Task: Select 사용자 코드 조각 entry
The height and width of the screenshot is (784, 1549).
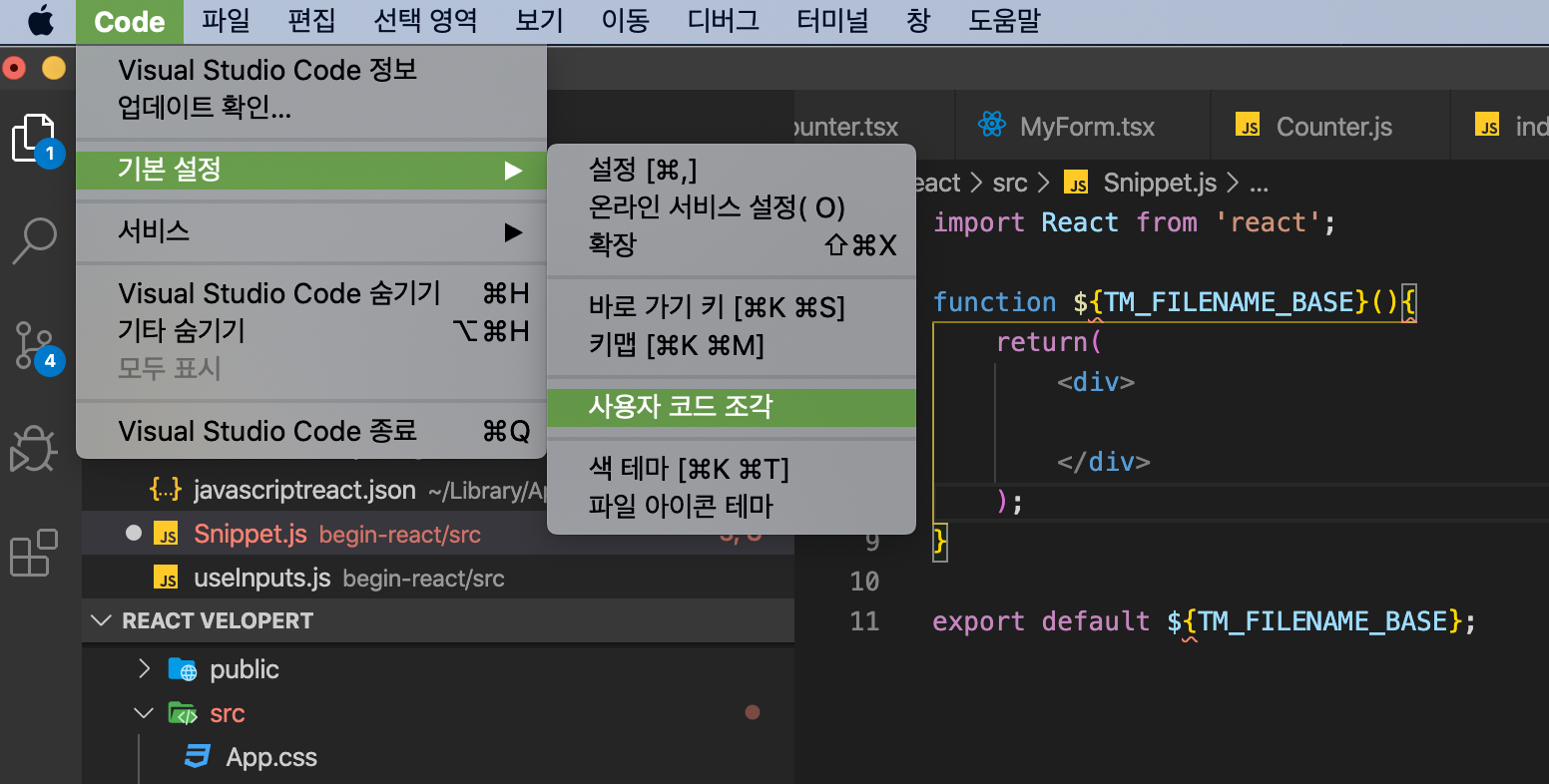Action: point(732,407)
